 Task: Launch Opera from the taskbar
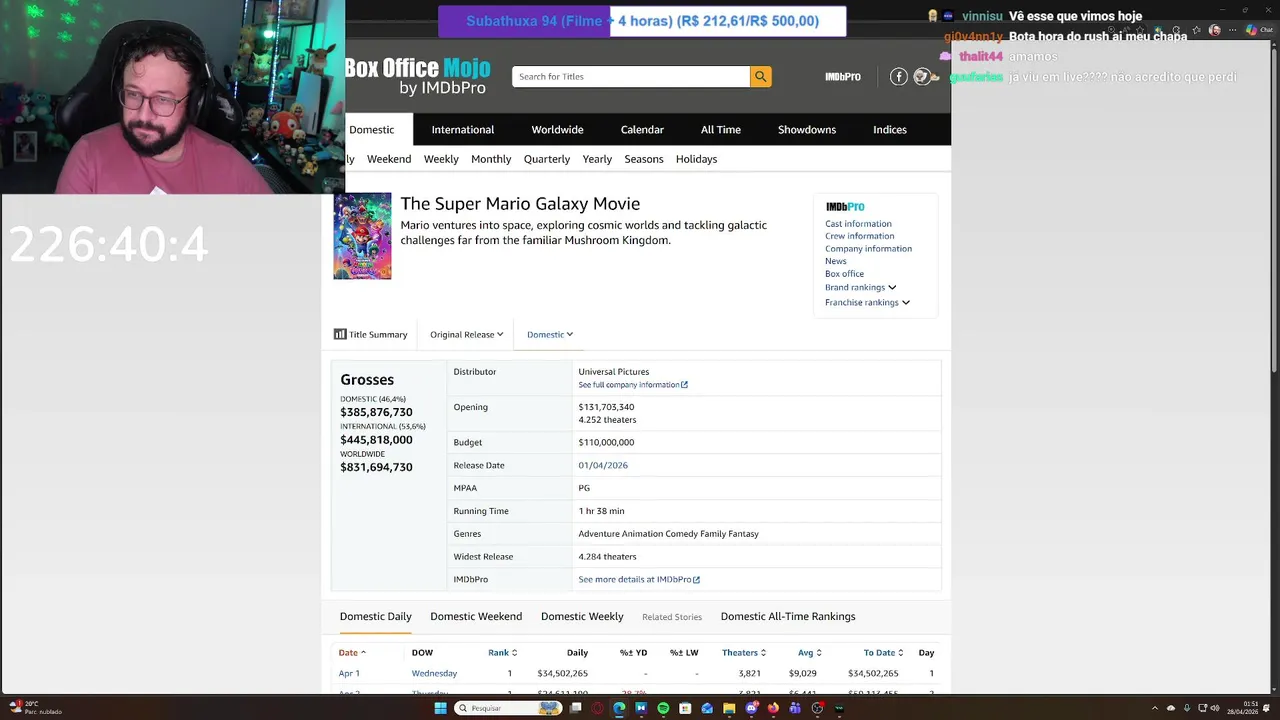click(x=597, y=708)
